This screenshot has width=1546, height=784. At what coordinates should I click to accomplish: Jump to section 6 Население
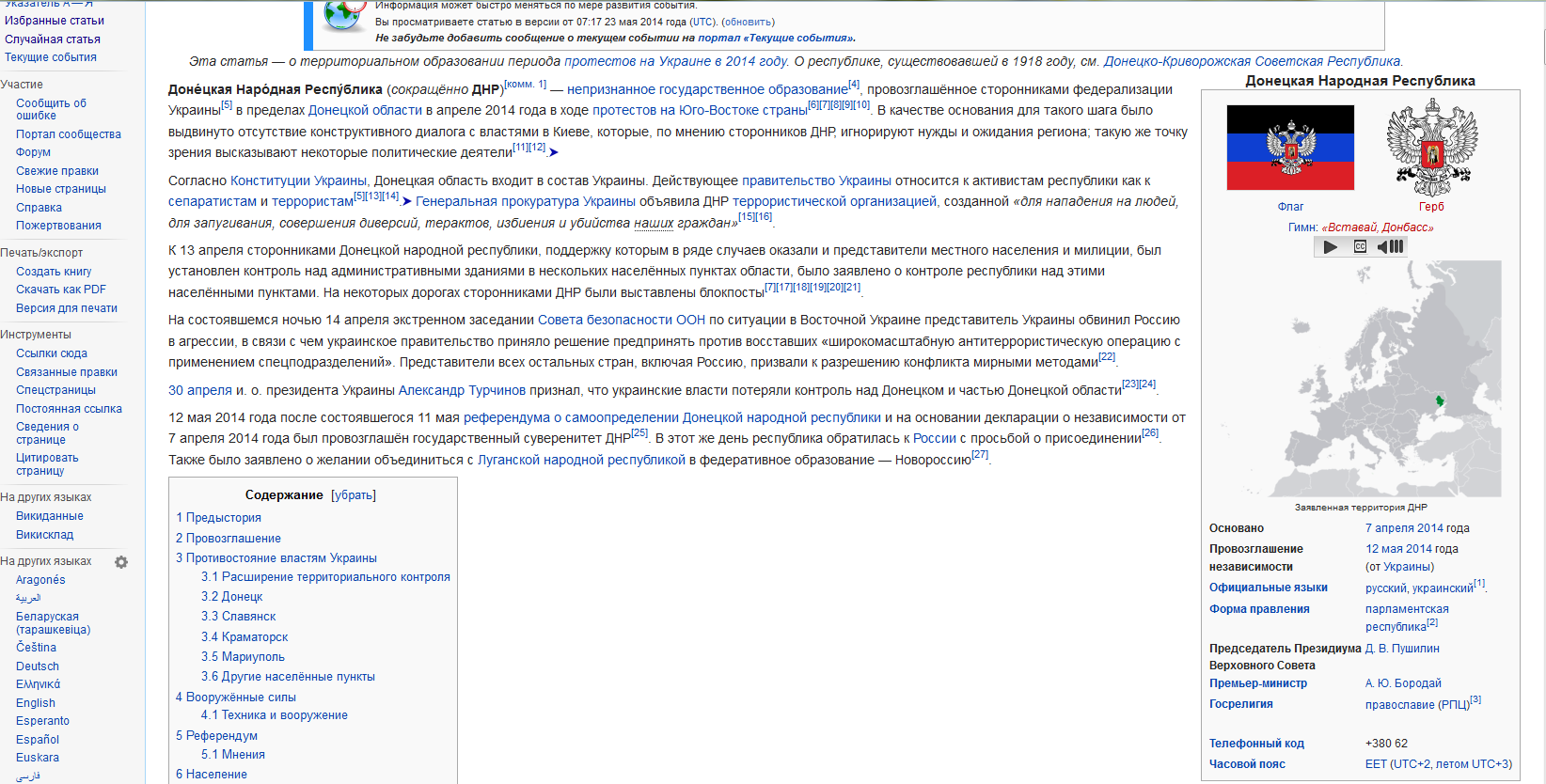coord(212,775)
